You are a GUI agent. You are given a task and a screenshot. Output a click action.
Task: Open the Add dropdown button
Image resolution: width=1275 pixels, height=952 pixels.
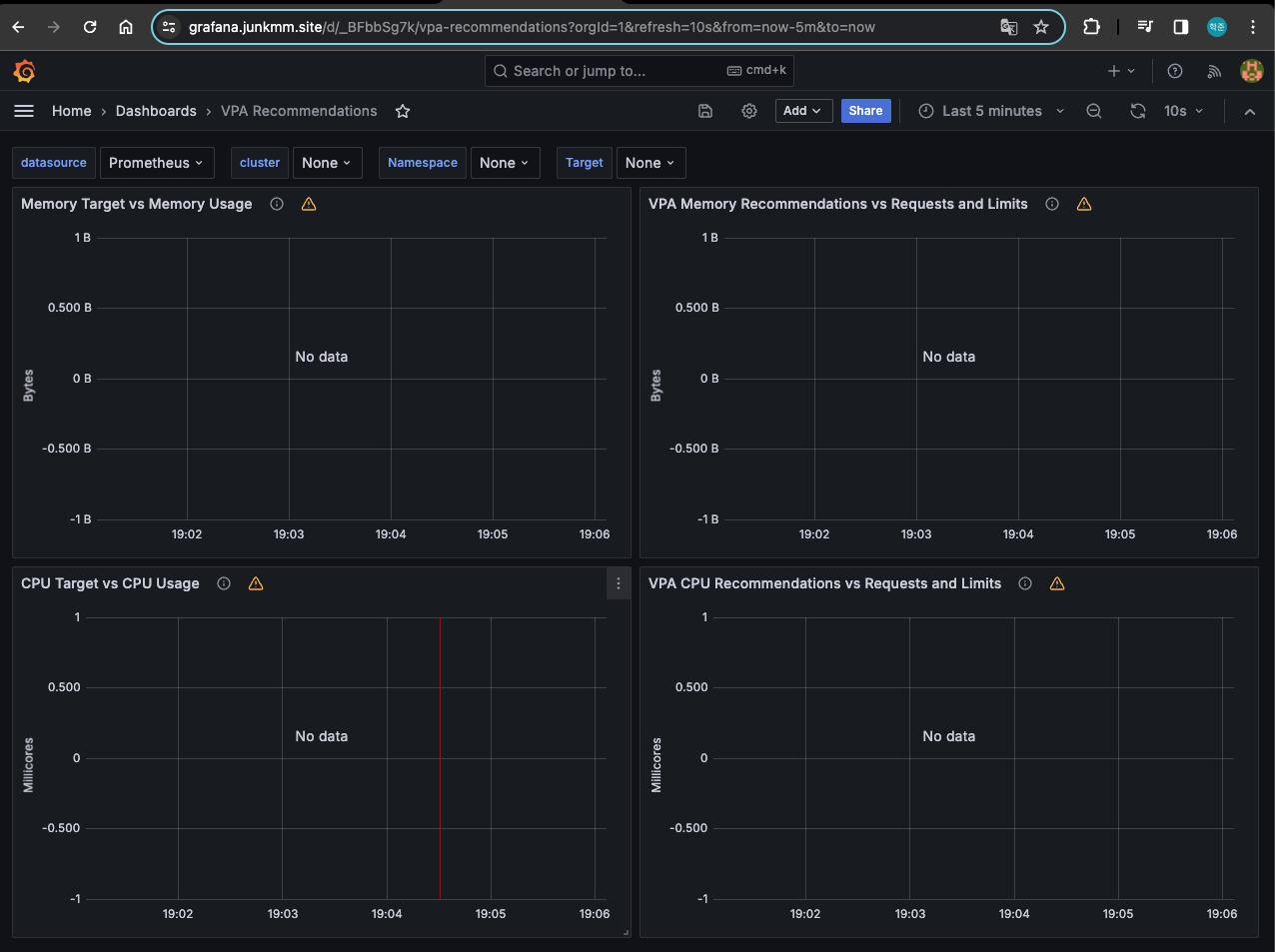click(x=802, y=111)
